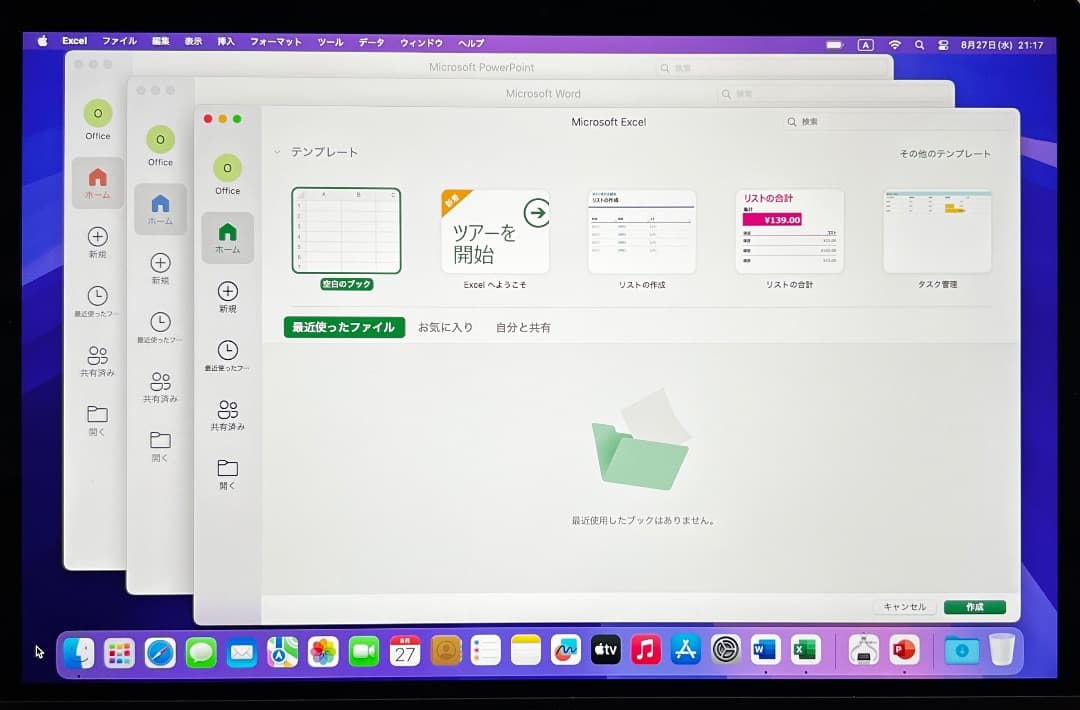Open その他のテンプレート link
The height and width of the screenshot is (710, 1080).
[944, 154]
